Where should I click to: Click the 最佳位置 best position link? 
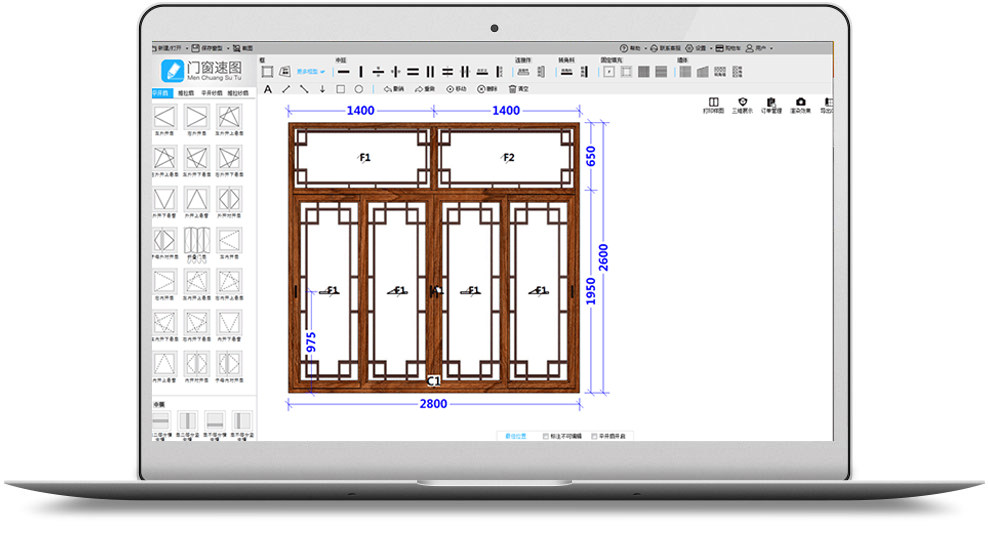coord(515,436)
